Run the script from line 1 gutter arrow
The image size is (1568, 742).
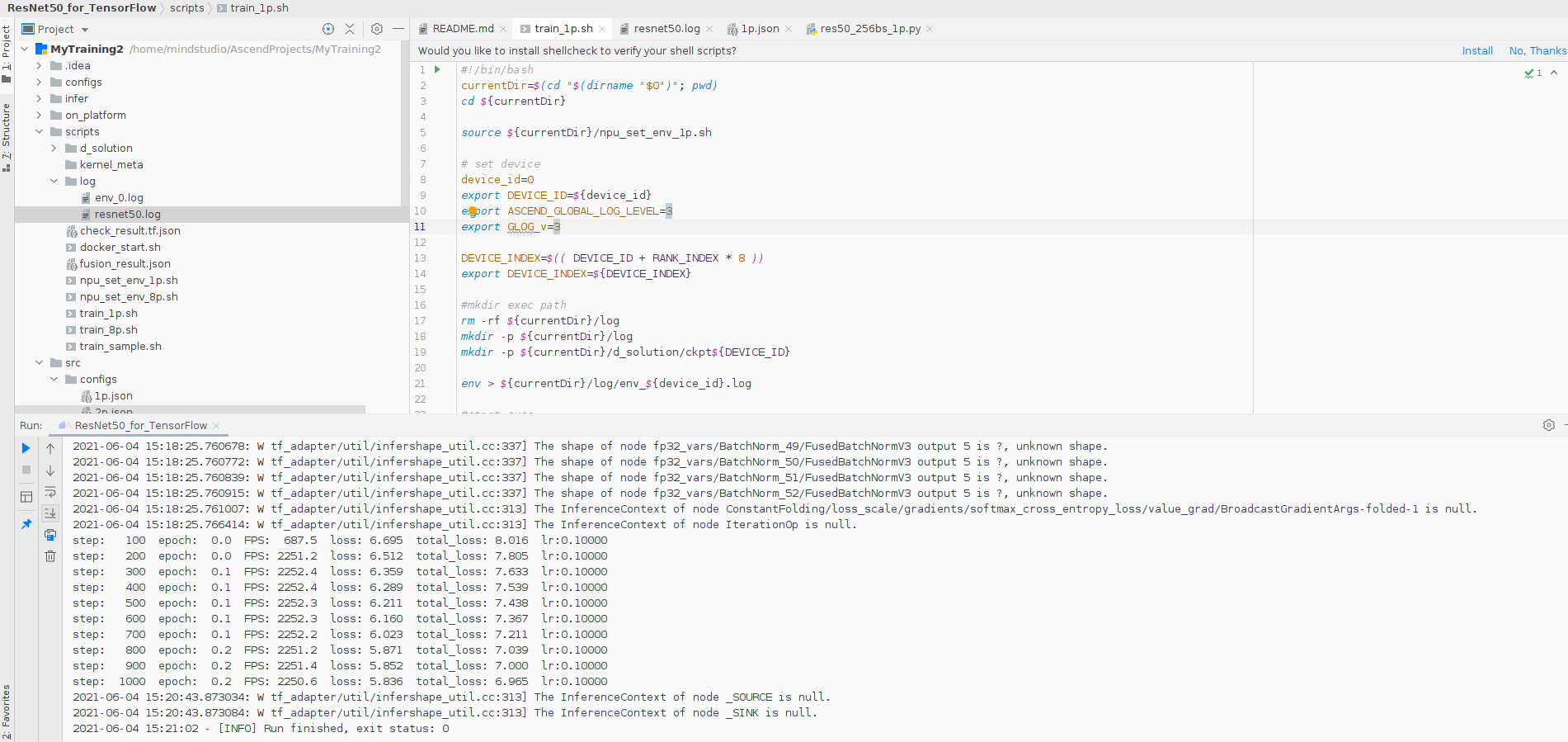click(x=437, y=69)
